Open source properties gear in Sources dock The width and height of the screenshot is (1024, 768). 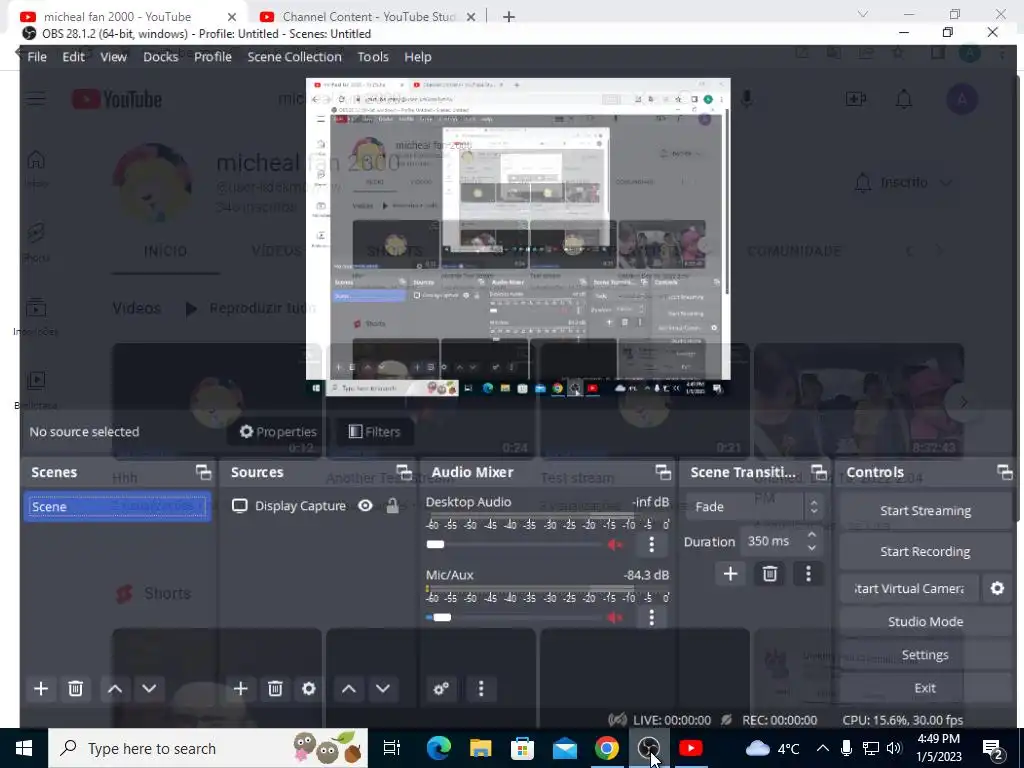click(x=309, y=688)
